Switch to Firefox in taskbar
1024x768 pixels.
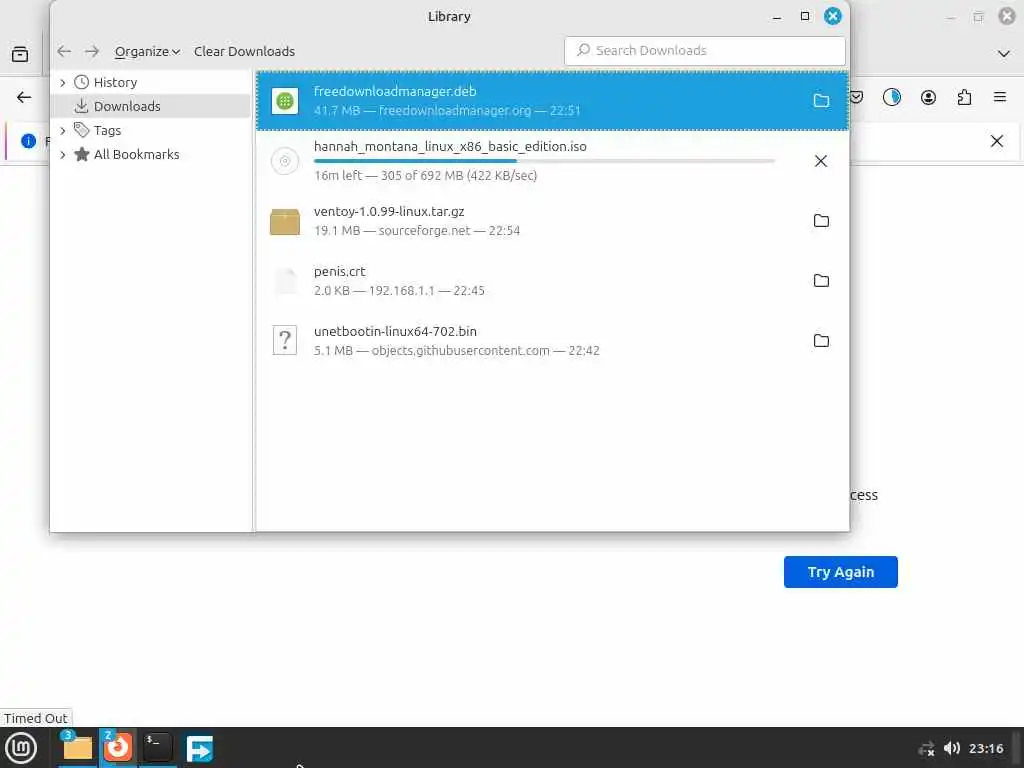(x=118, y=748)
